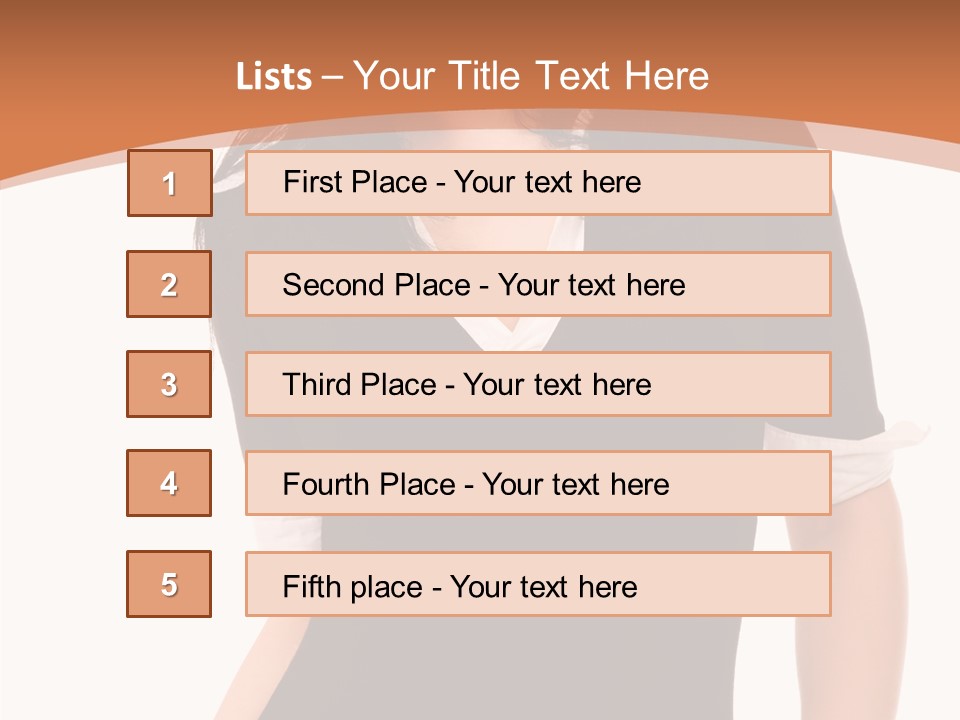
Task: Click the Second Place text bar
Action: click(x=538, y=284)
